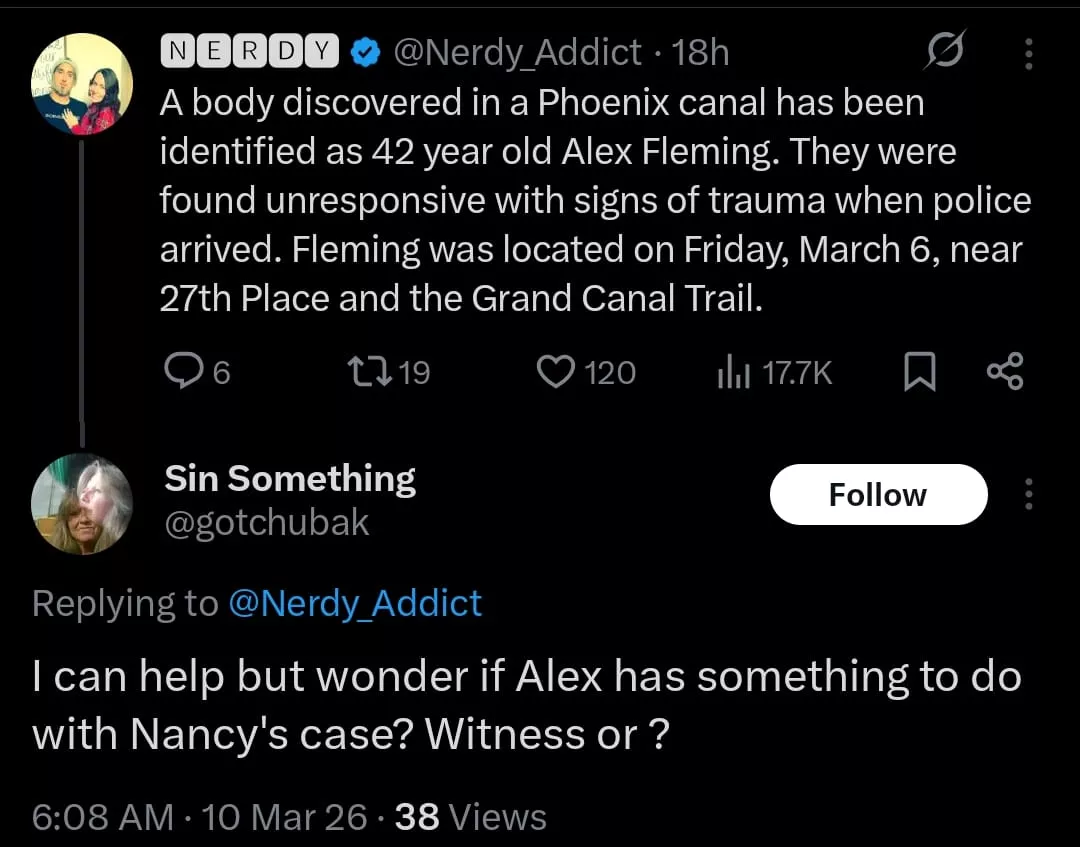Open the @Nerdy_Addict handle in header
The height and width of the screenshot is (847, 1080).
(x=519, y=52)
